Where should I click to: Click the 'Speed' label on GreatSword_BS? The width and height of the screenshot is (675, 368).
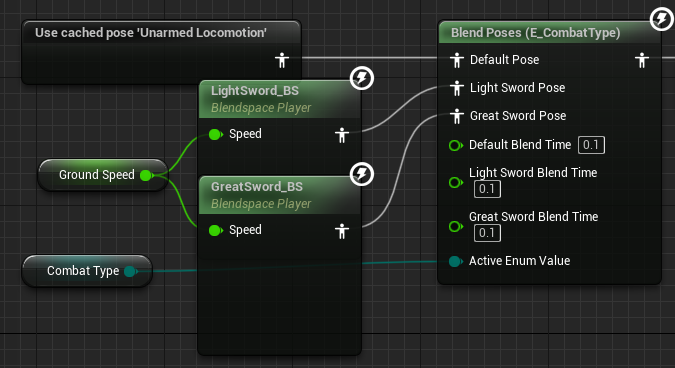coord(245,230)
